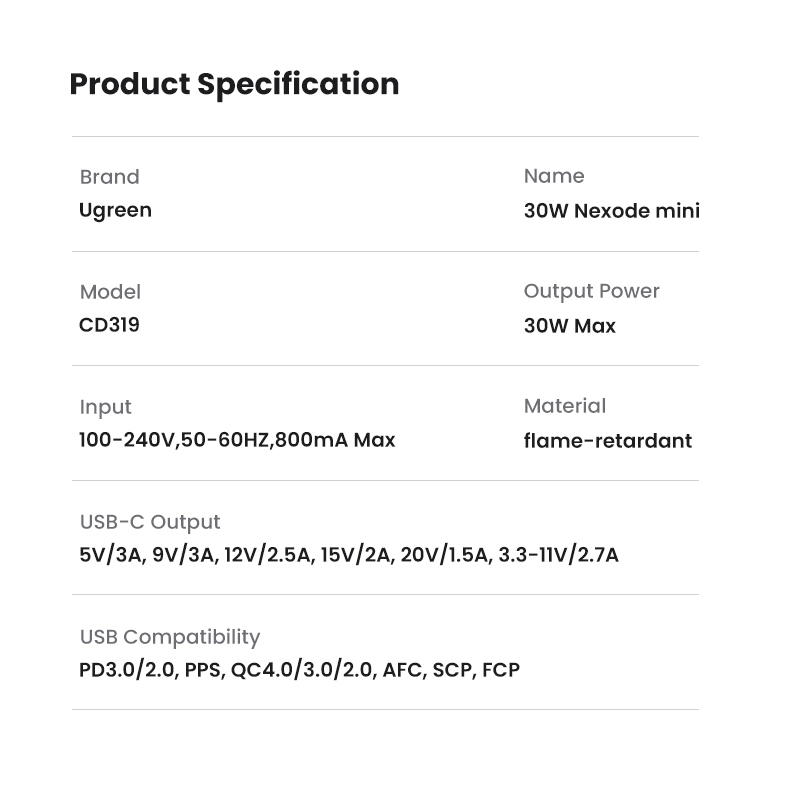Click the 30W Nexode mini text
The height and width of the screenshot is (800, 800).
pyautogui.click(x=611, y=211)
